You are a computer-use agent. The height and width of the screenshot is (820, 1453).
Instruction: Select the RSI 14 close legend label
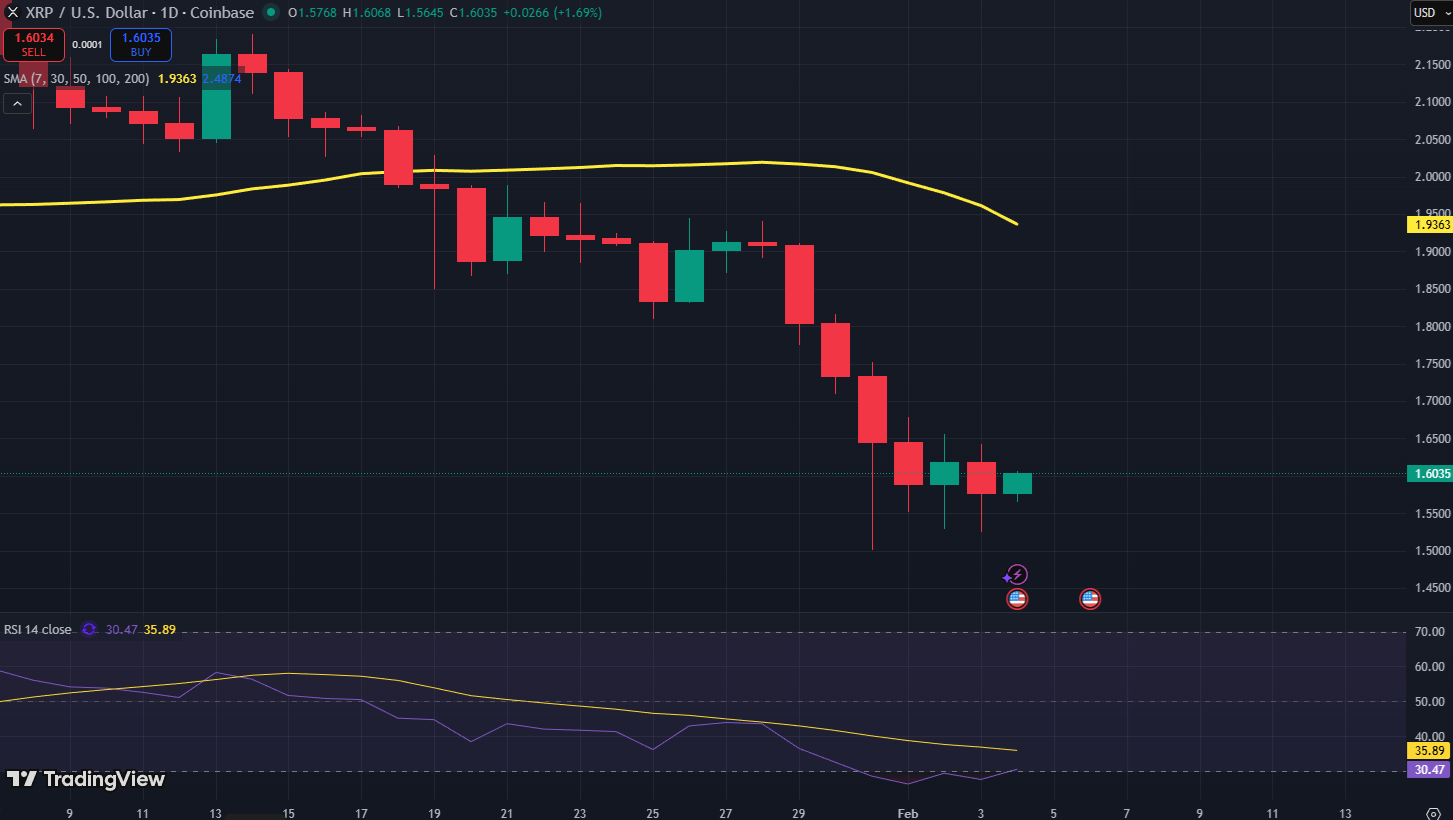tap(38, 629)
